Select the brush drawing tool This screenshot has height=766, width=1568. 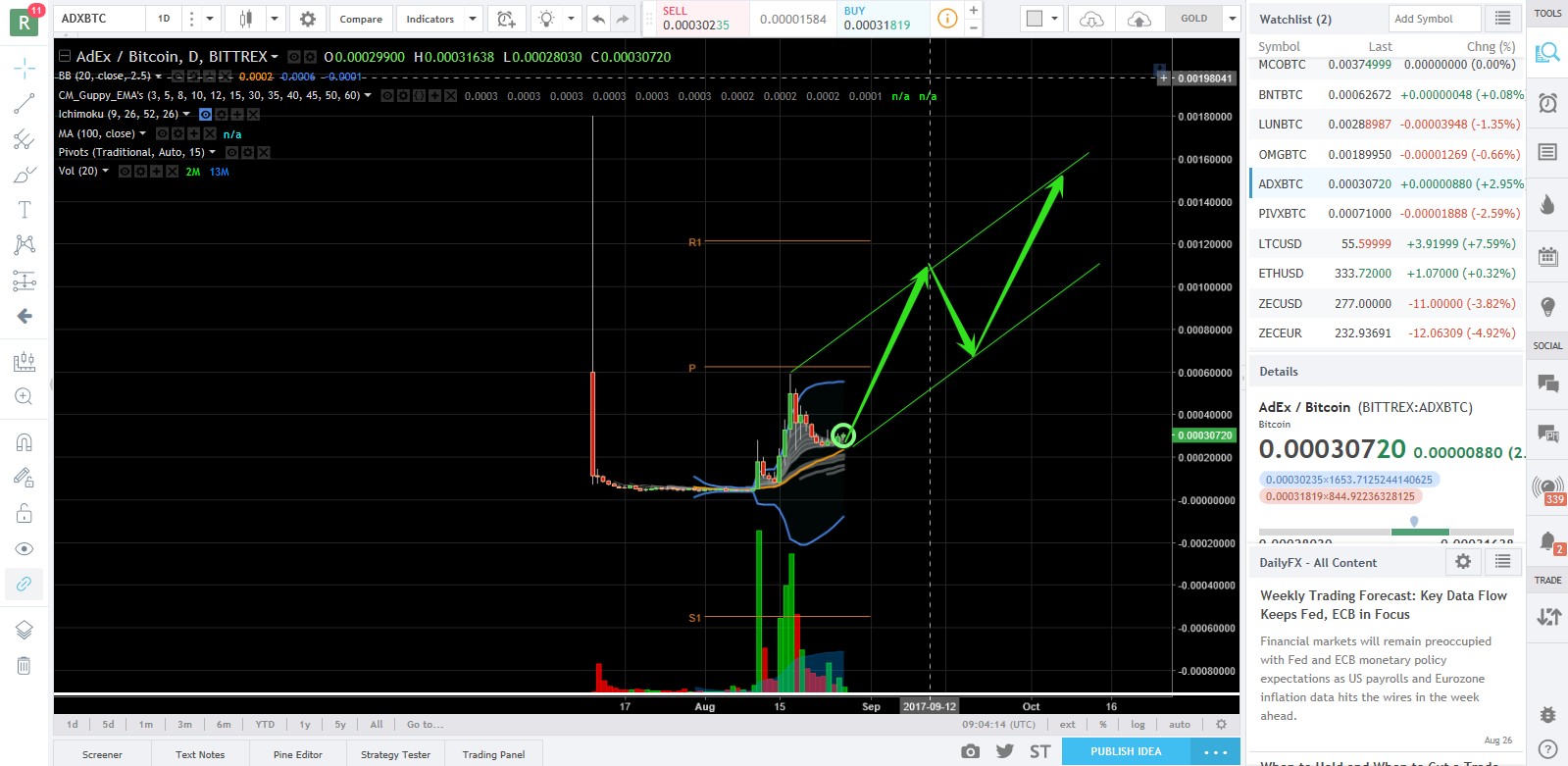(25, 175)
